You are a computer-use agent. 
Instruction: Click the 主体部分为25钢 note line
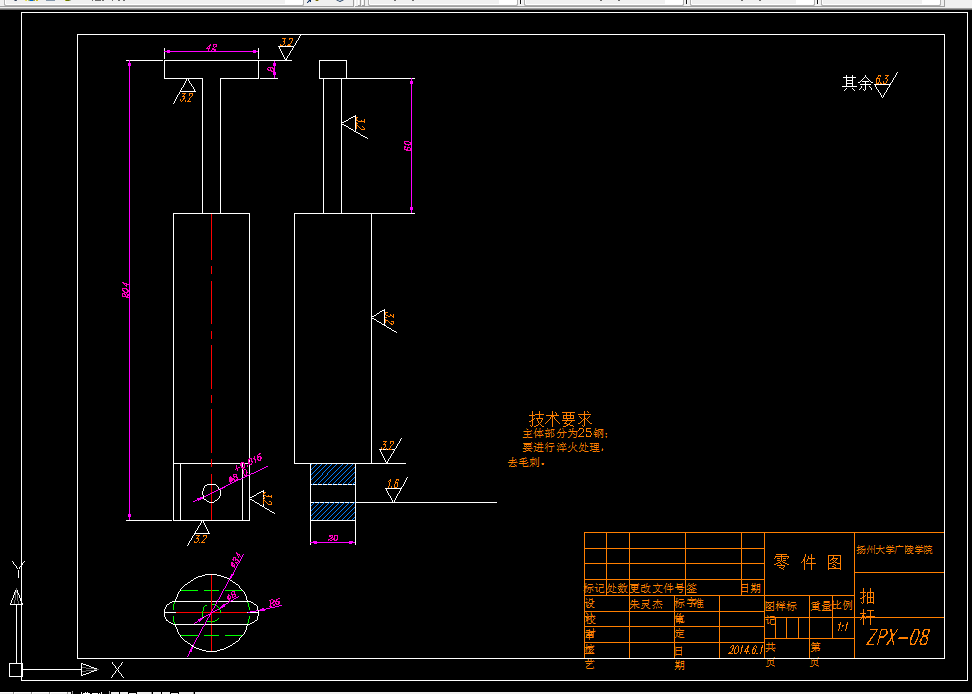tap(566, 433)
